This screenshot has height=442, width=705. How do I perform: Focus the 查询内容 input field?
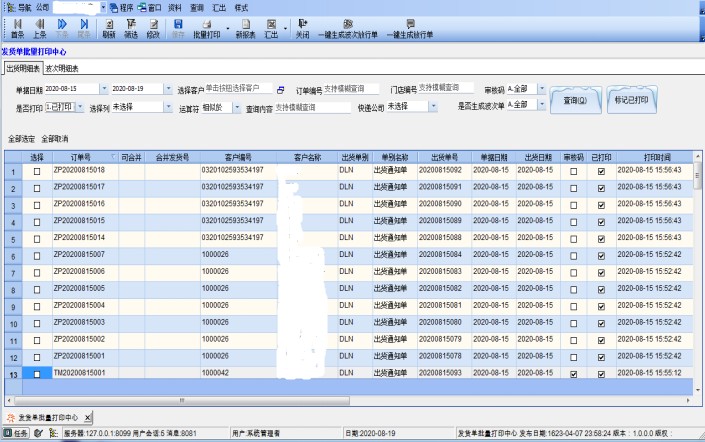[x=312, y=108]
